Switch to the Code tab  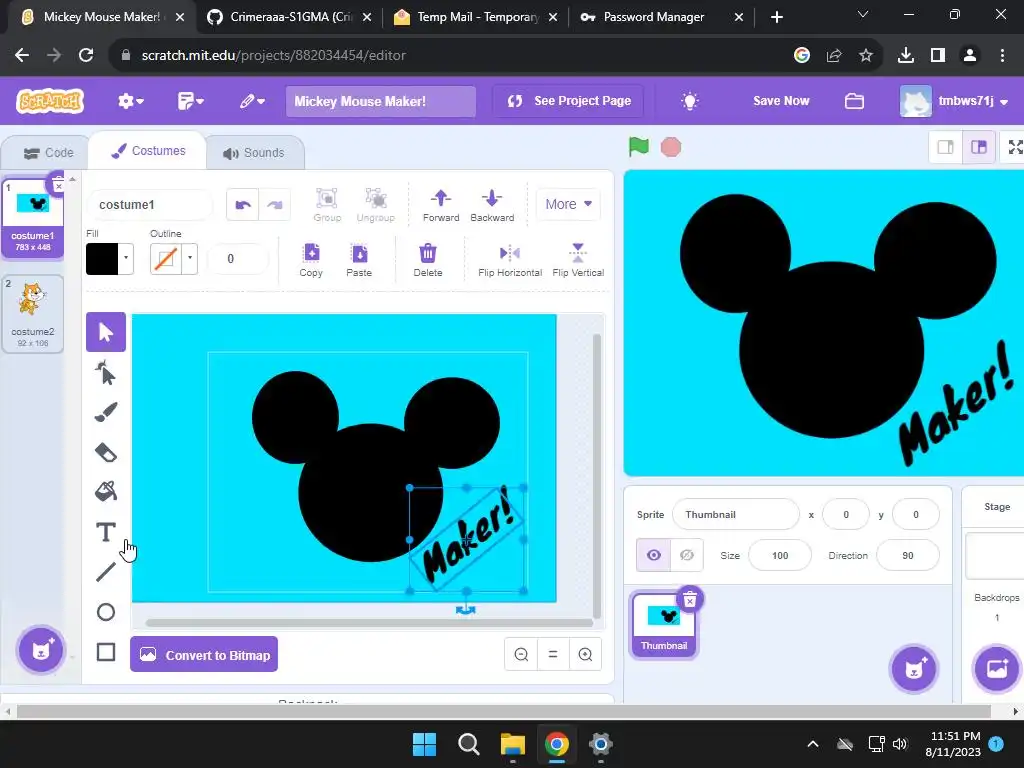click(48, 152)
